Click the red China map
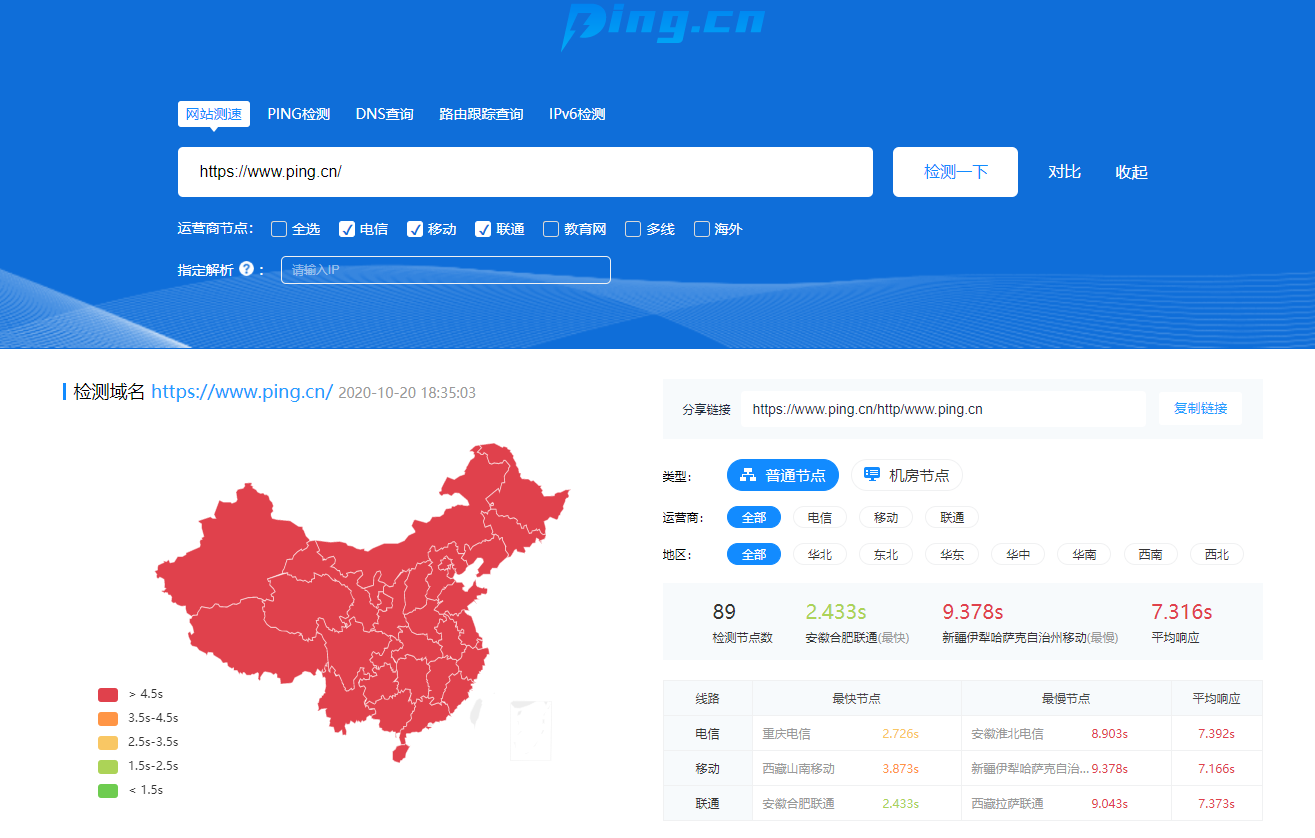 pos(362,603)
